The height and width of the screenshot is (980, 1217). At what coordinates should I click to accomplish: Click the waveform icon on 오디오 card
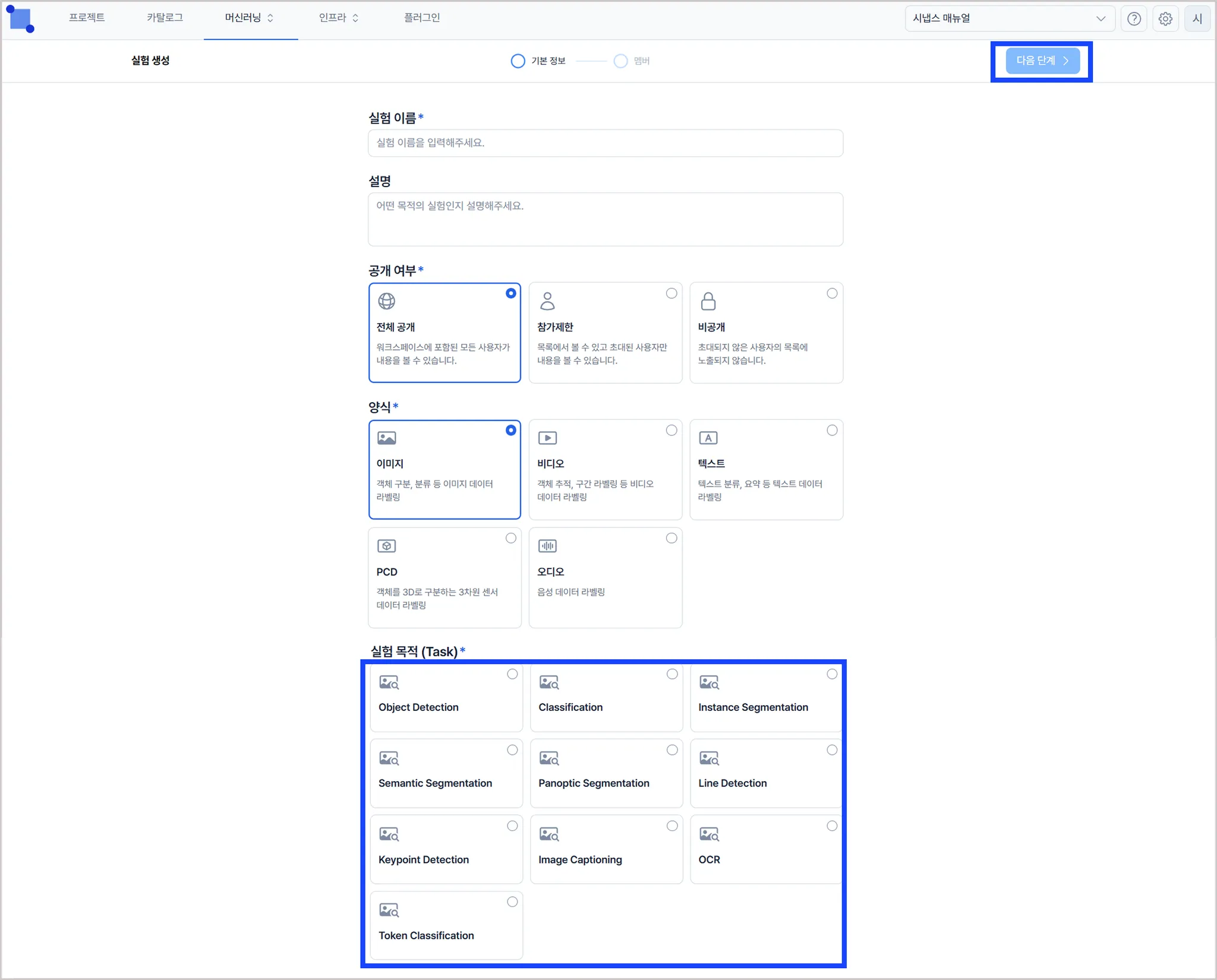547,546
